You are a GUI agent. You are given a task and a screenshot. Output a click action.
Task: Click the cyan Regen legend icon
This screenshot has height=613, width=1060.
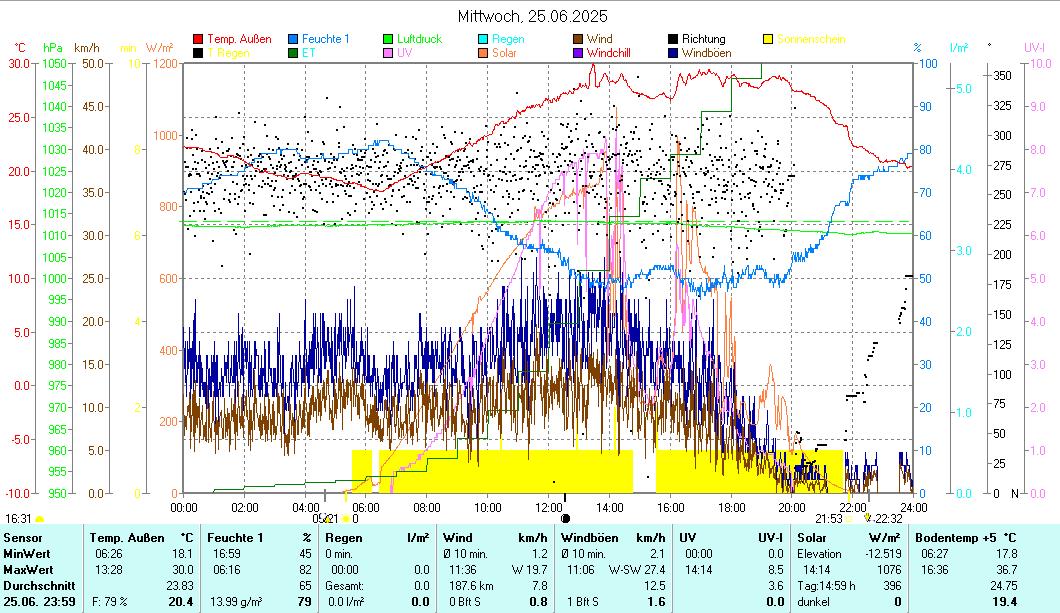coord(483,39)
